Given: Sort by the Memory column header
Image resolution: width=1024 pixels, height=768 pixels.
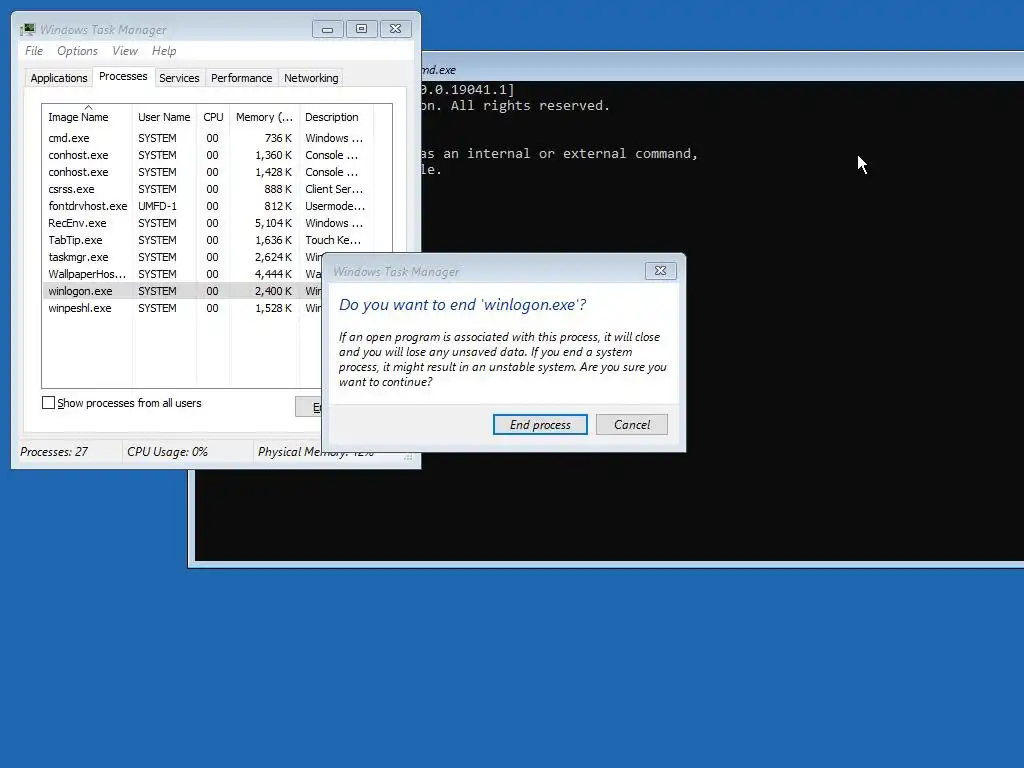Looking at the screenshot, I should pyautogui.click(x=264, y=117).
